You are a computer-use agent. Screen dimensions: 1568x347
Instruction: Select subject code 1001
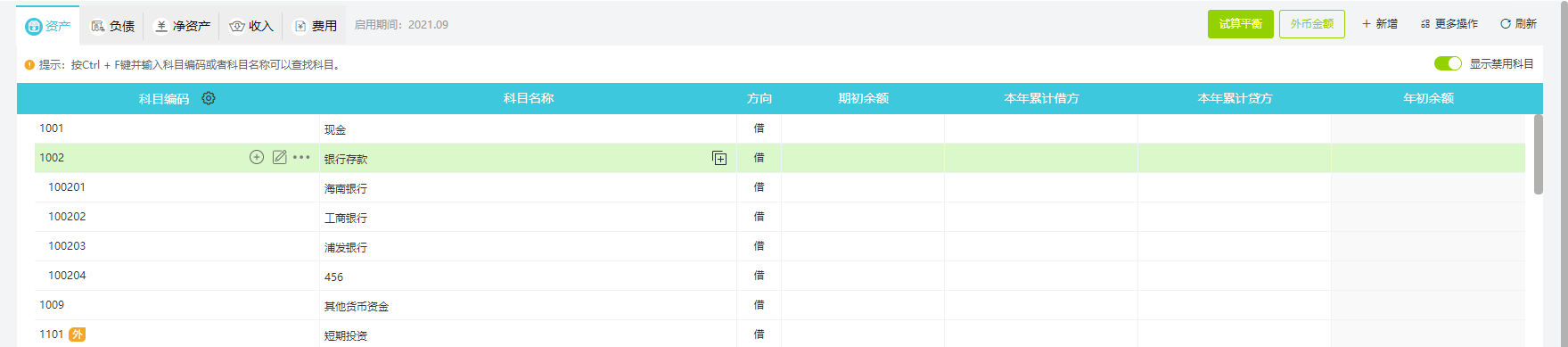[52, 128]
